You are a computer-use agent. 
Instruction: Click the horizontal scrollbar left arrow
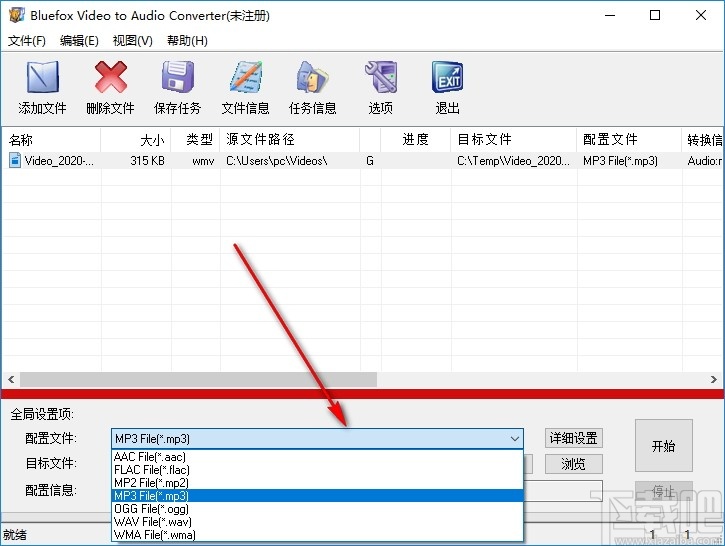(11, 380)
